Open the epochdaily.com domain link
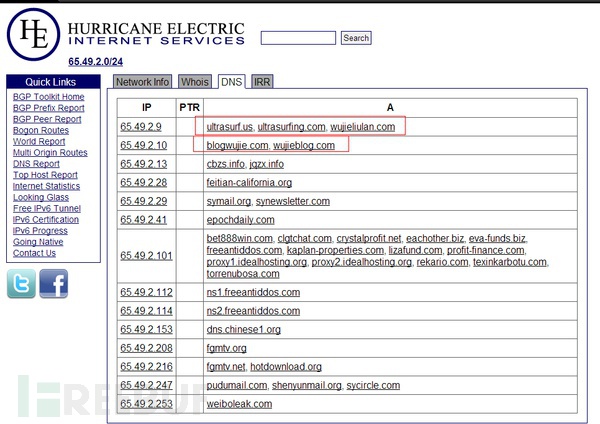This screenshot has width=600, height=424. click(x=240, y=220)
